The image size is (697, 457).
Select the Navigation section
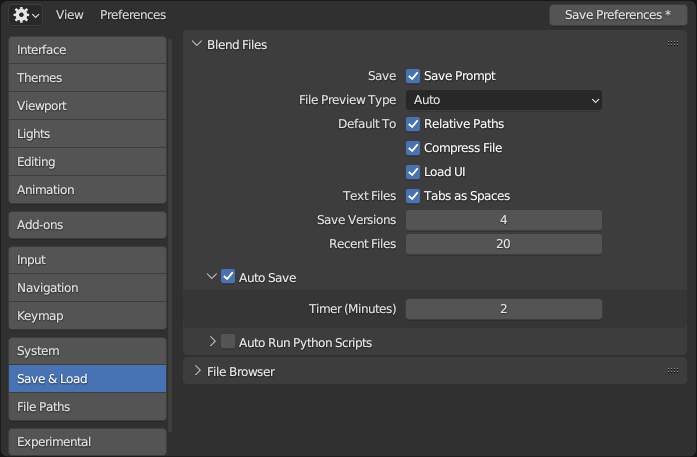[88, 288]
